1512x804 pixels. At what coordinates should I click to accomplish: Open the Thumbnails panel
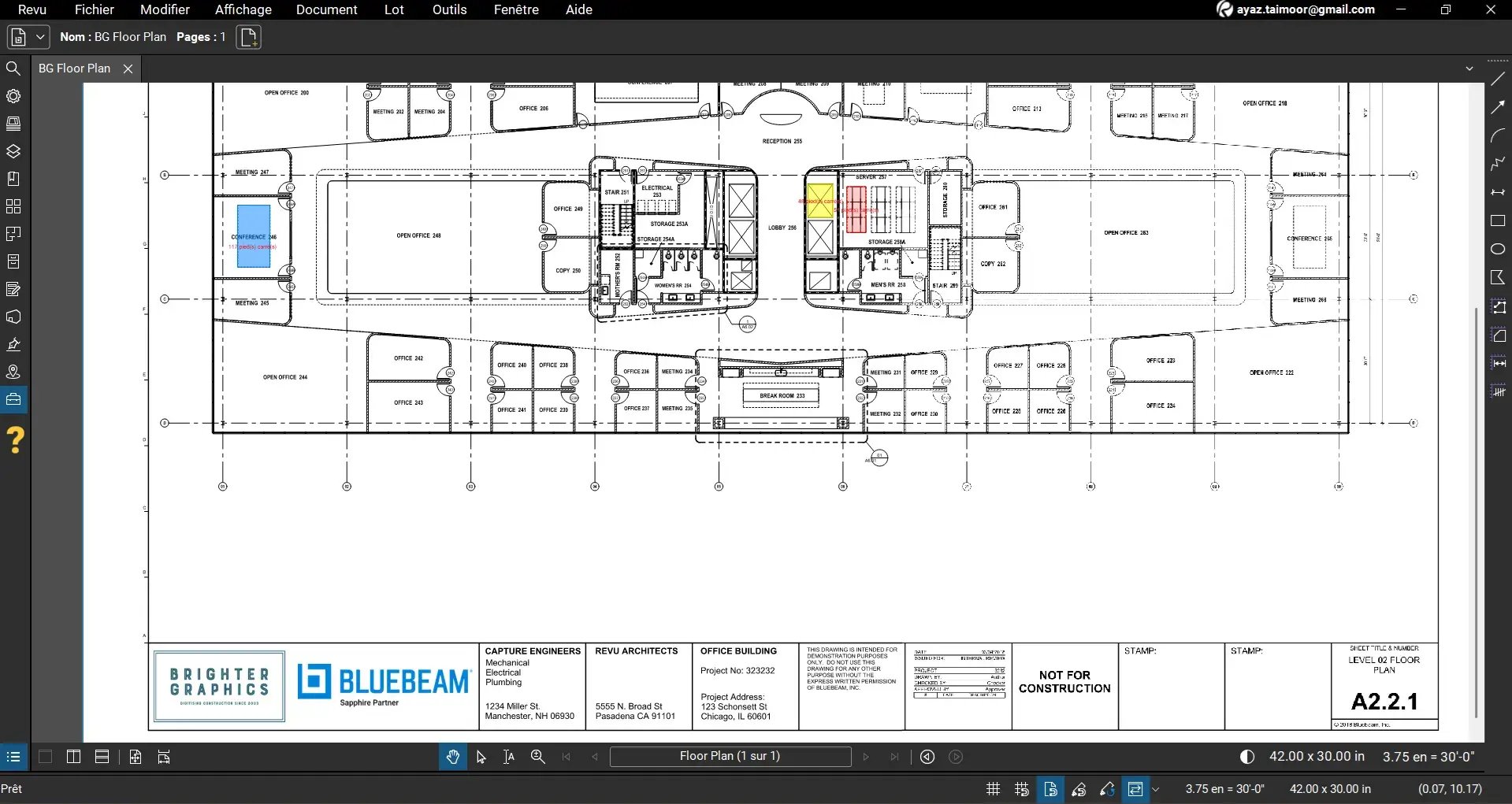click(13, 206)
